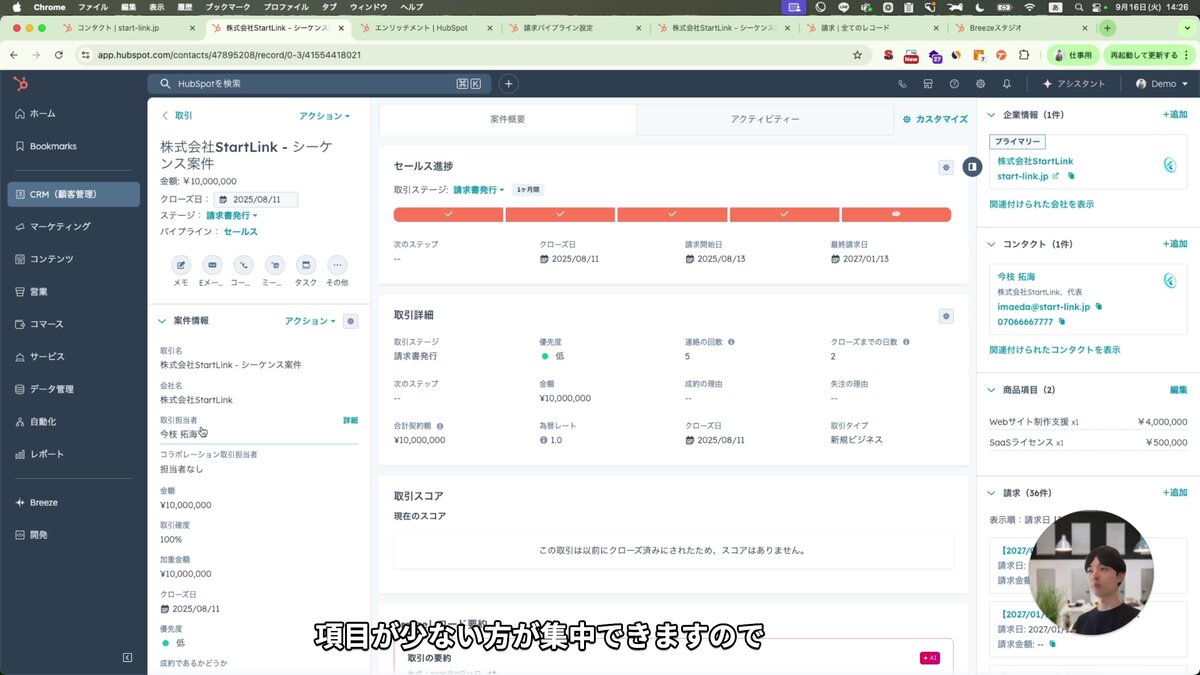The image size is (1200, 675).
Task: Compose an email via the Eメール icon
Action: 211,266
